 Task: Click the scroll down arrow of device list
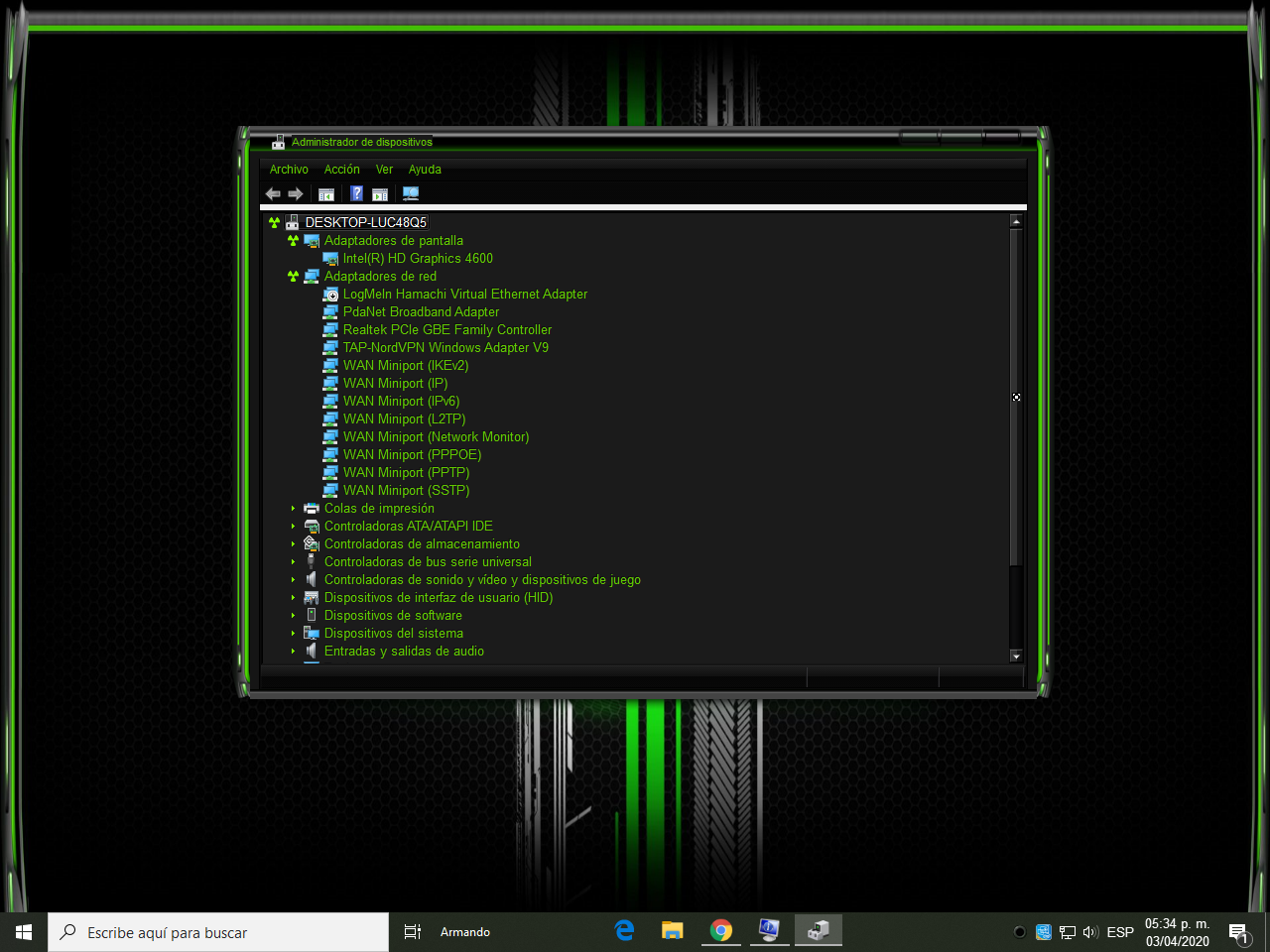pos(1015,655)
